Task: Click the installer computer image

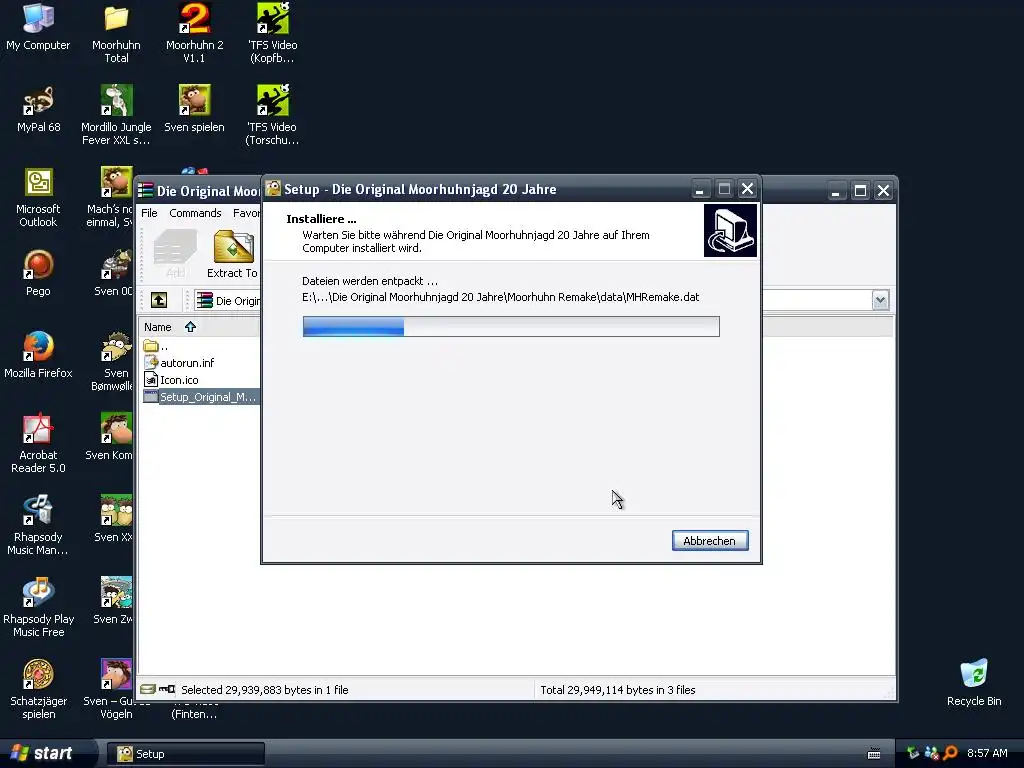Action: [730, 231]
